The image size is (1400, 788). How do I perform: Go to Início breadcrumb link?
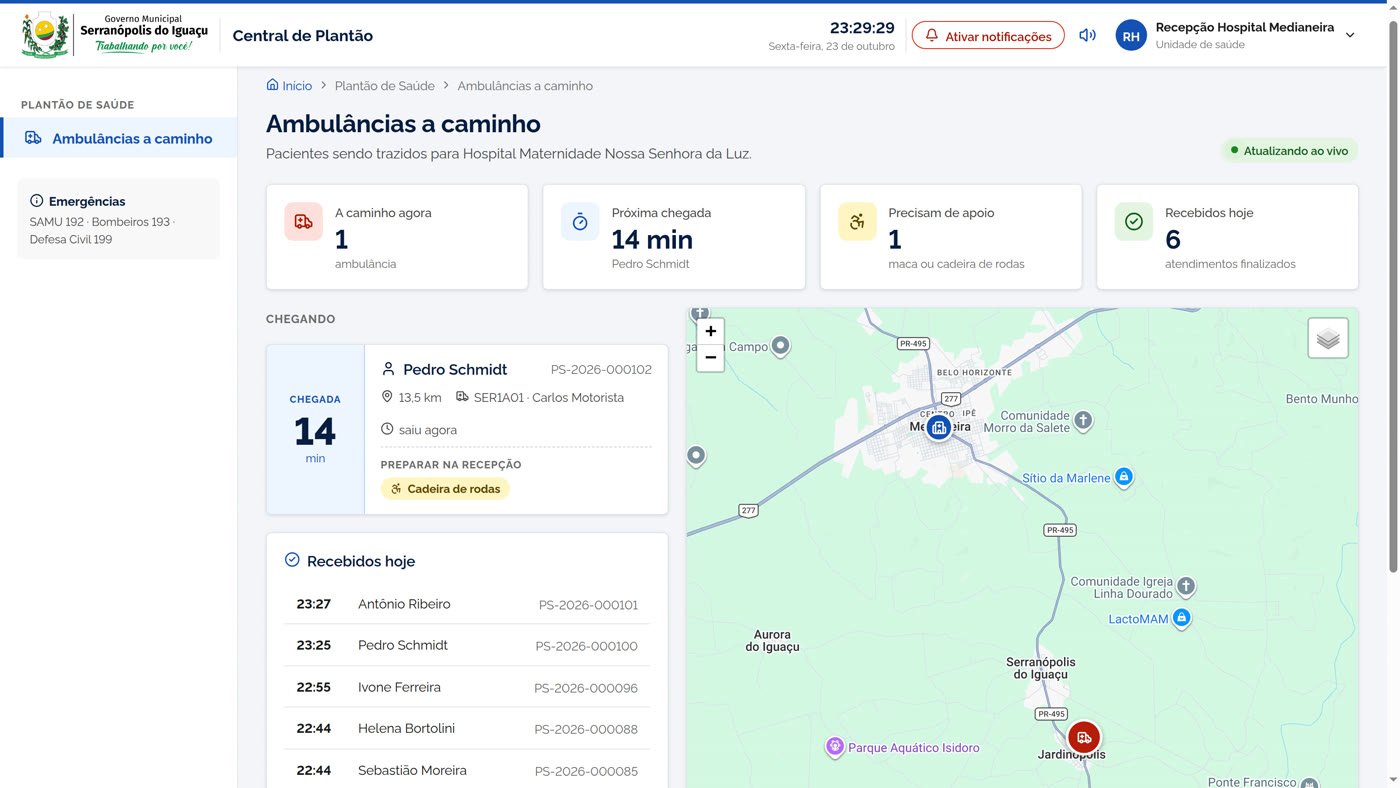pyautogui.click(x=289, y=86)
